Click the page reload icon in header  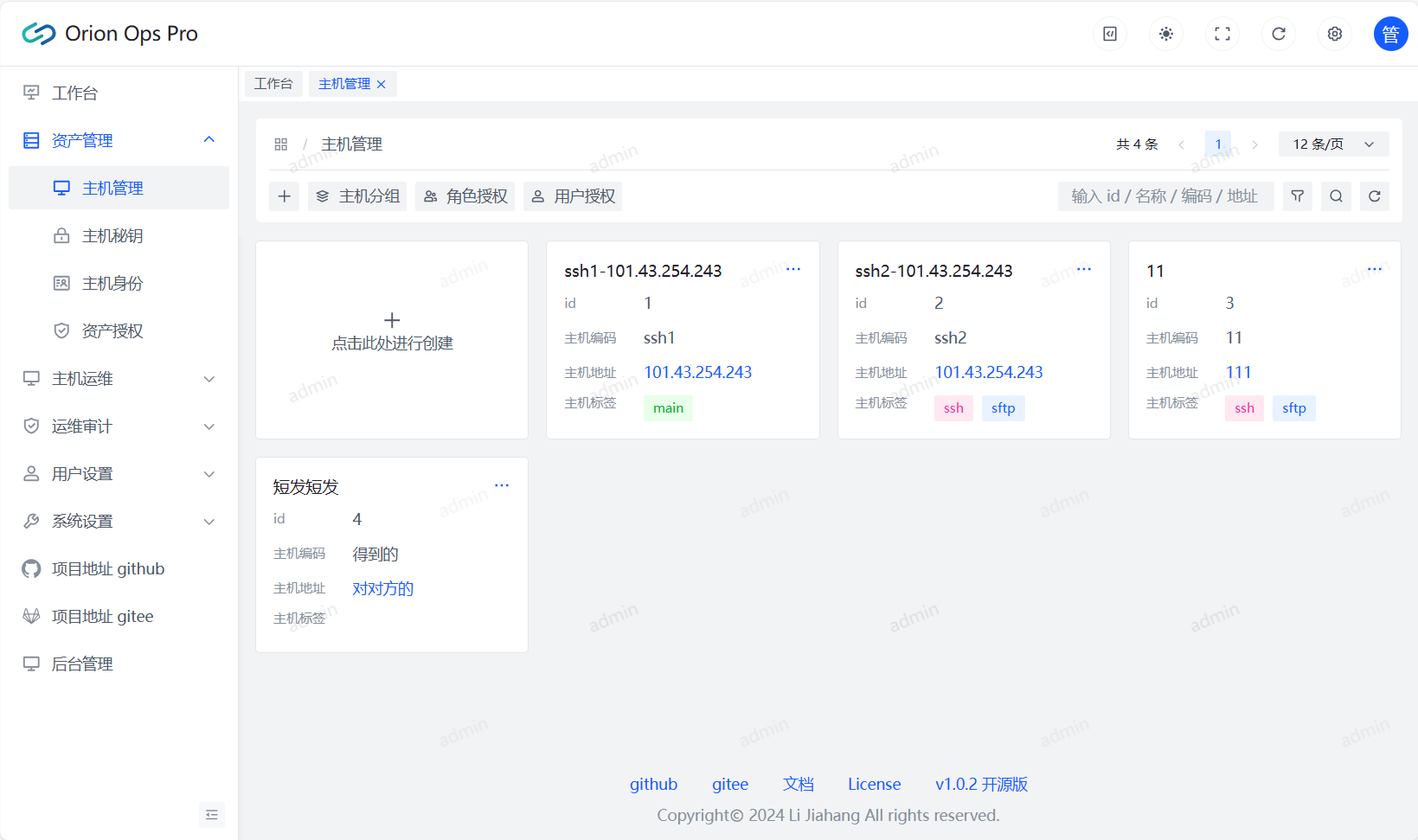[1279, 34]
